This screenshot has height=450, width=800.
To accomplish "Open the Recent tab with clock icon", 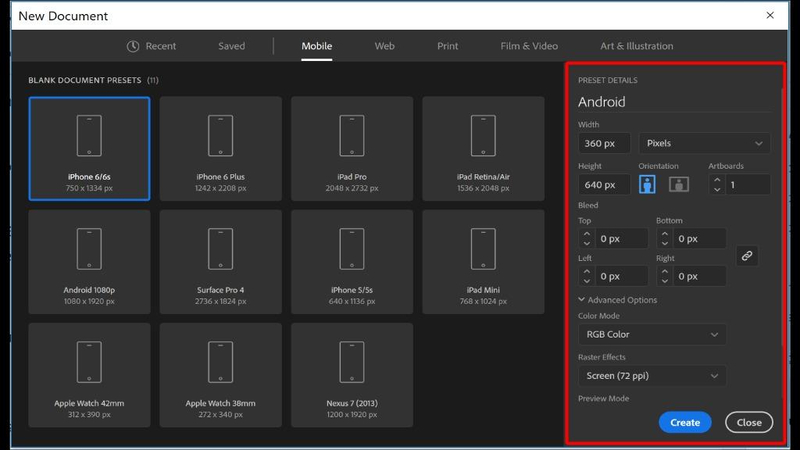I will pos(151,46).
